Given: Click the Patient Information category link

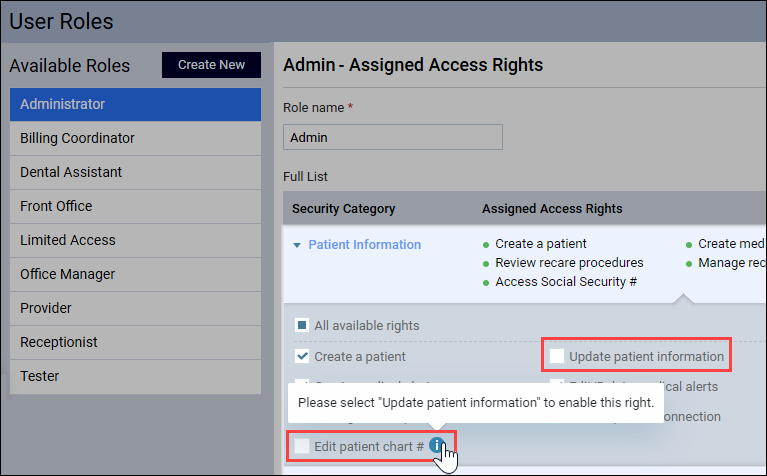Looking at the screenshot, I should 364,245.
